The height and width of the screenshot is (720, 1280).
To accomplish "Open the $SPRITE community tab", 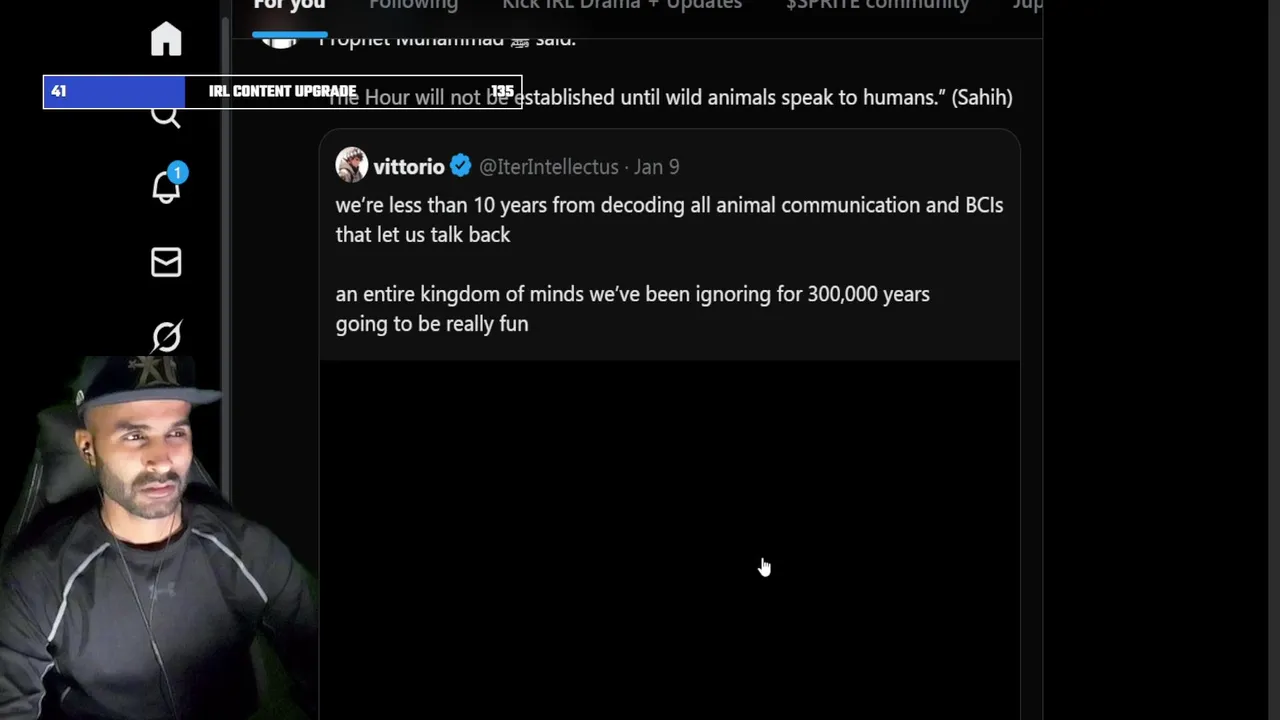I will tap(877, 6).
